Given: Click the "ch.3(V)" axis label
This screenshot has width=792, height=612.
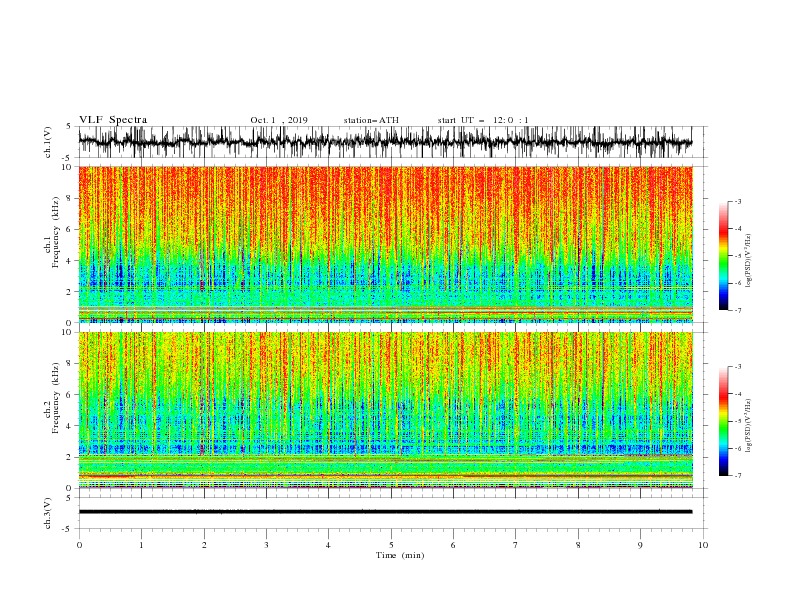Looking at the screenshot, I should pos(48,513).
